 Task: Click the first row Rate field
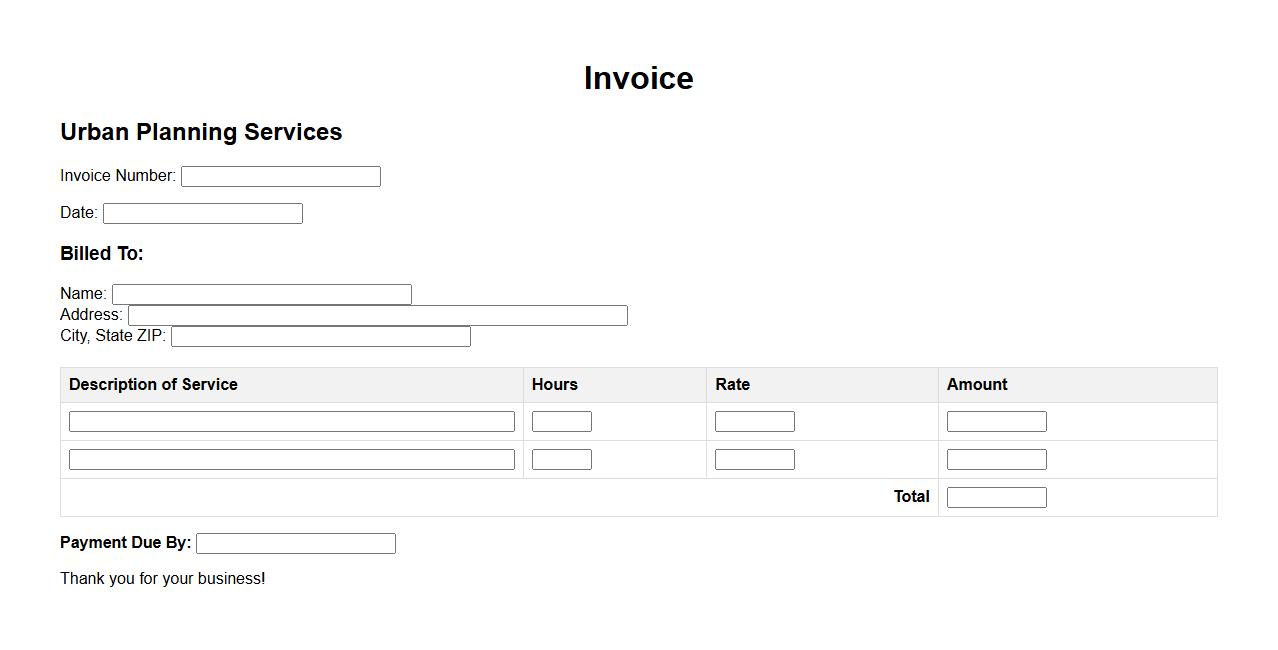[x=754, y=422]
